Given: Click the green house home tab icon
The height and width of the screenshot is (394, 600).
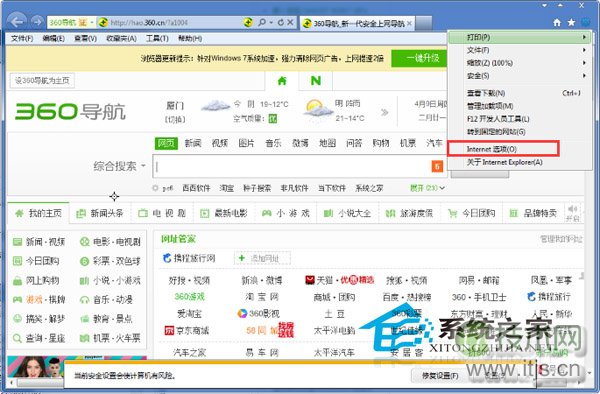Looking at the screenshot, I should click(x=282, y=81).
